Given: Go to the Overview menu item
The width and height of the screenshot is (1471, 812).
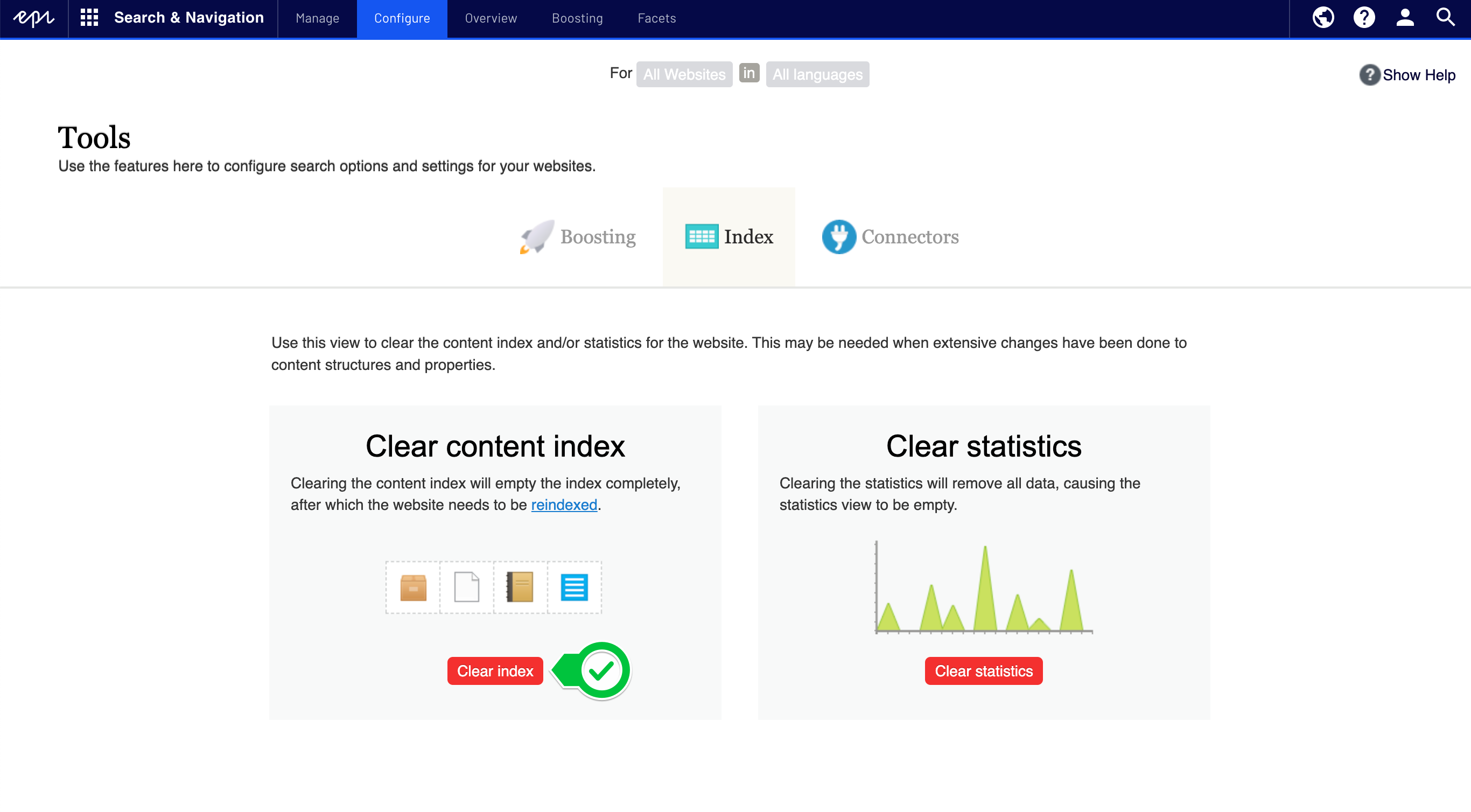Looking at the screenshot, I should (491, 18).
